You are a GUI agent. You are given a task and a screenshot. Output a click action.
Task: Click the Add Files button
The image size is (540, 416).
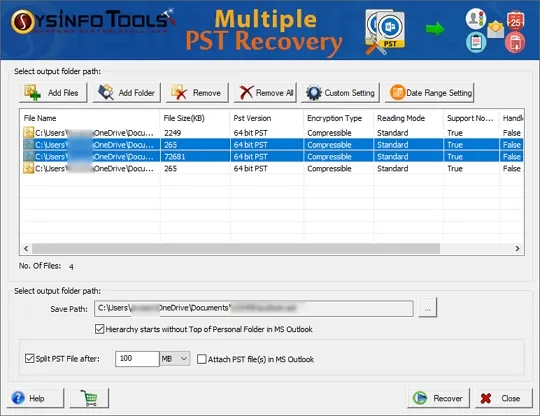[53, 93]
